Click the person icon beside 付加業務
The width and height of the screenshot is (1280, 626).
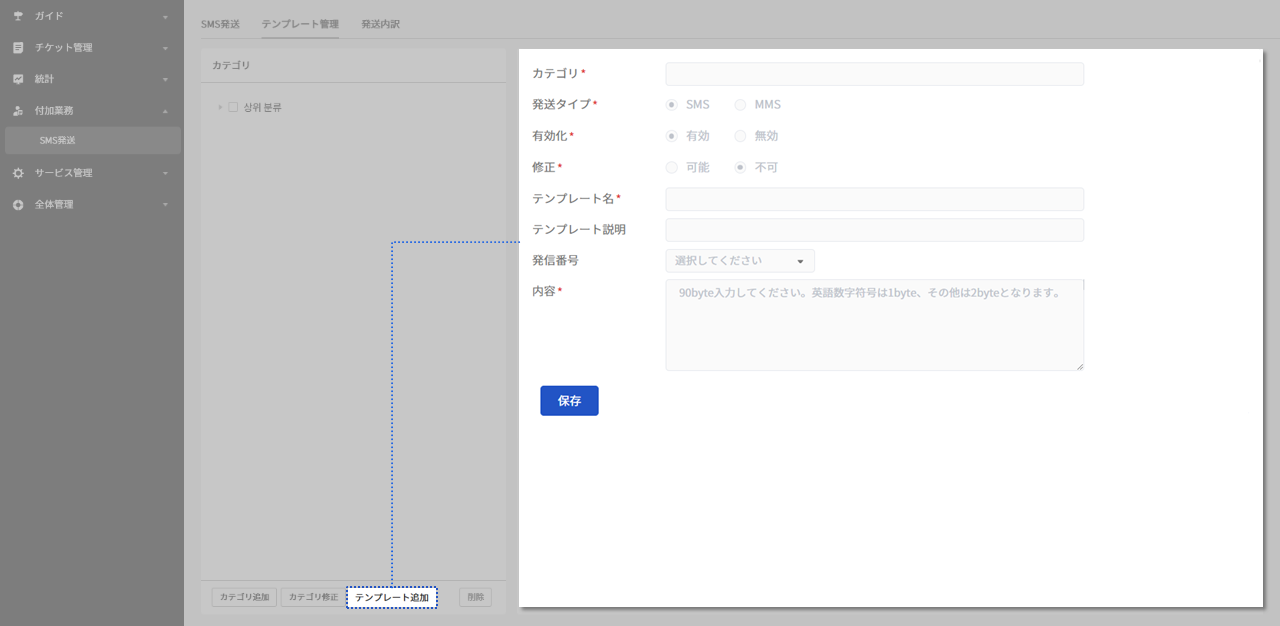pos(18,110)
